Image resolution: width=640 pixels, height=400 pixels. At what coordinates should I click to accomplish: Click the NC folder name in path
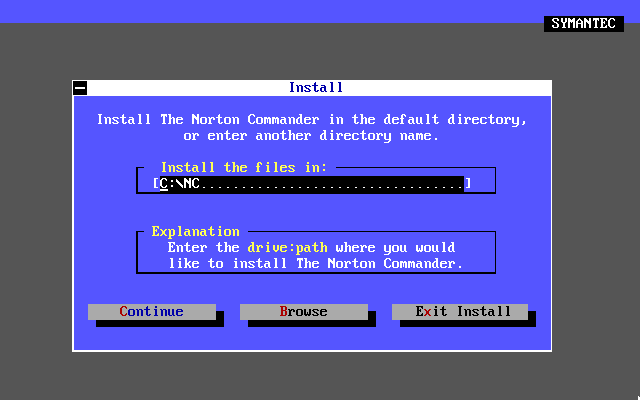point(191,184)
